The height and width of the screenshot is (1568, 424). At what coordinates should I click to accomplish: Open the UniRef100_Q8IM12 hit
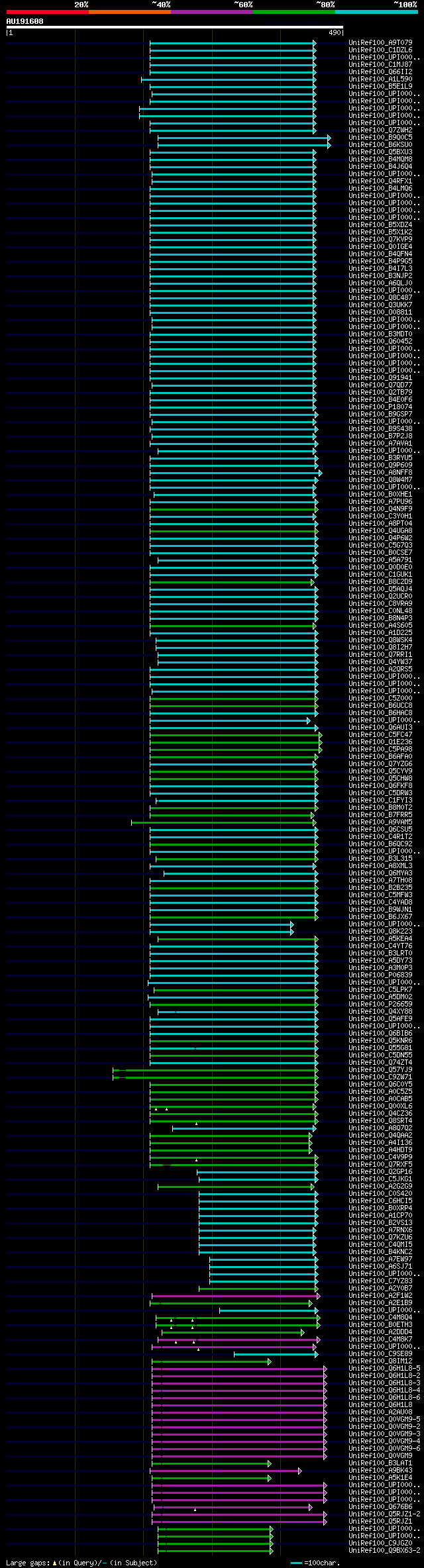pyautogui.click(x=380, y=1361)
